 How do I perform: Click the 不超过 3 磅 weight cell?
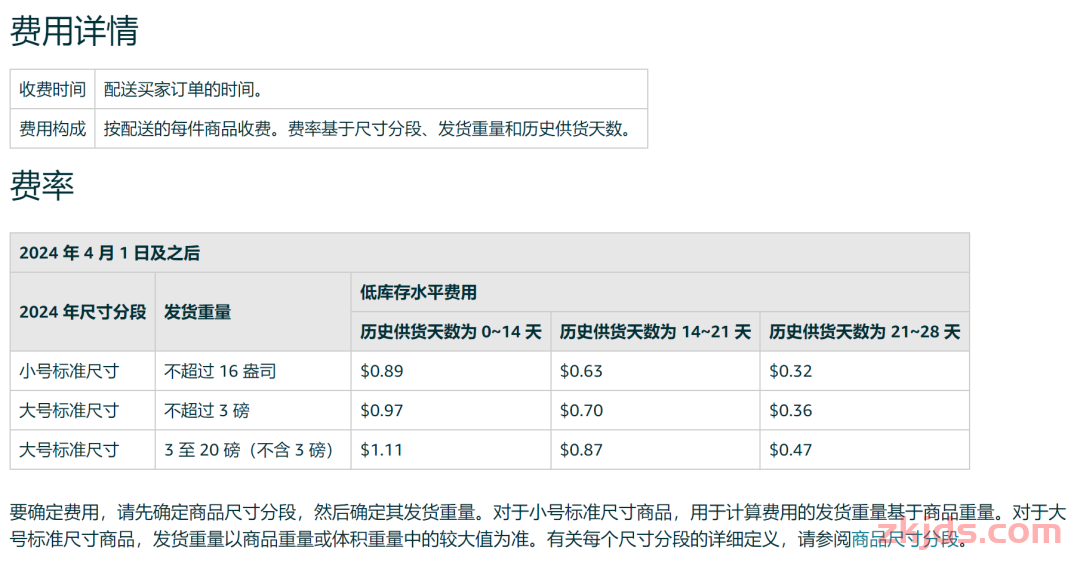(207, 410)
